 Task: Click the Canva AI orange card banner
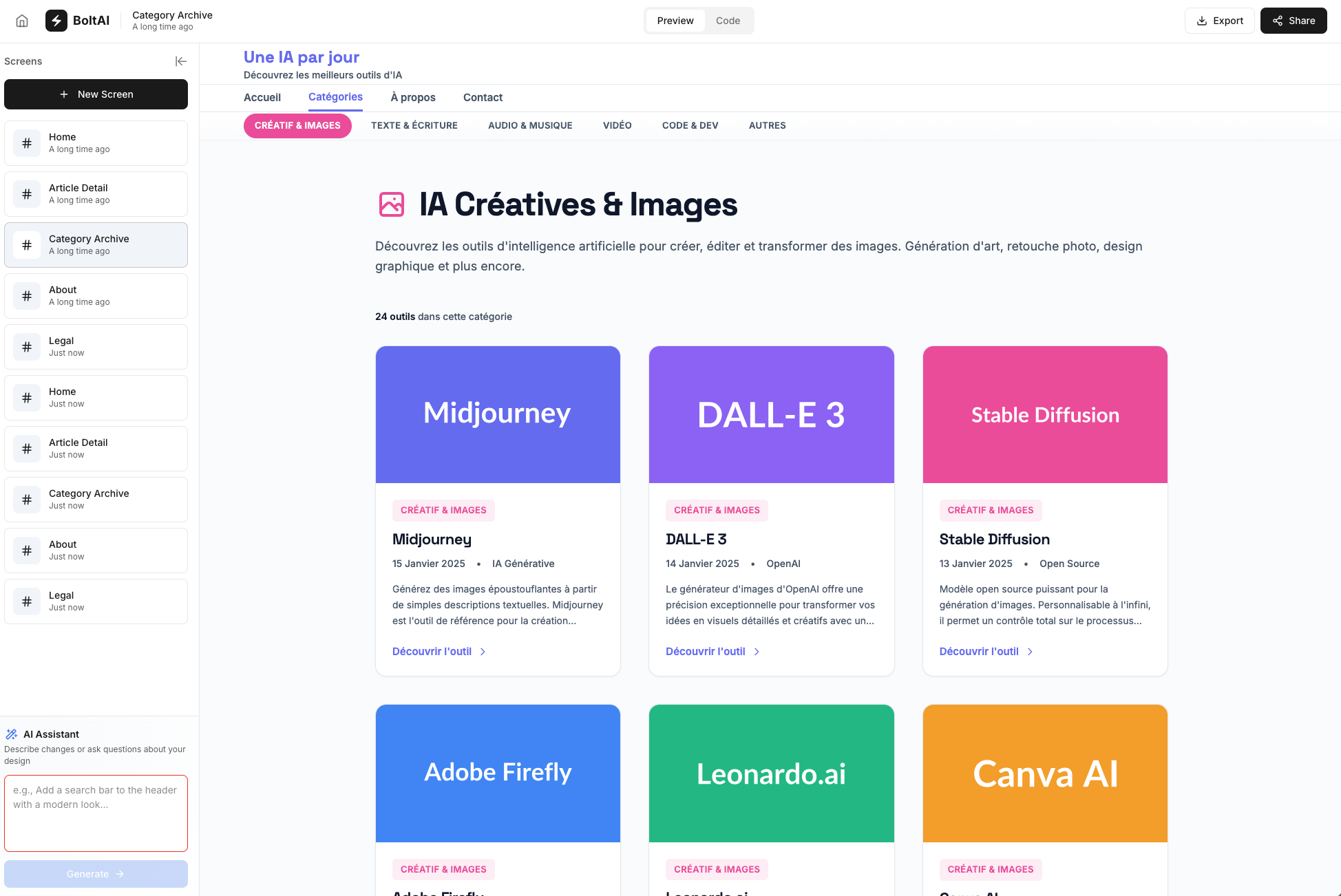coord(1044,773)
